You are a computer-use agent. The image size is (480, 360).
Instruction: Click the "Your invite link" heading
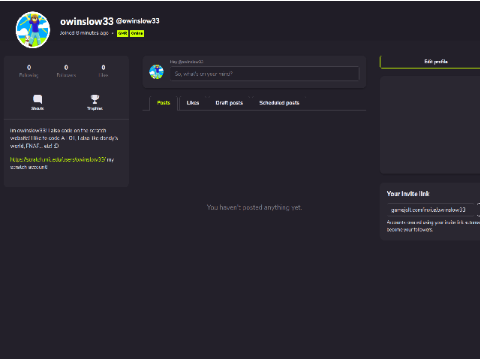pyautogui.click(x=408, y=194)
